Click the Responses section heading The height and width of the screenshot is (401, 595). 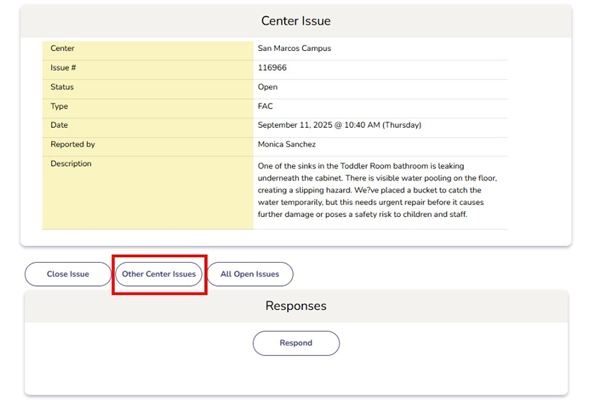pos(296,306)
